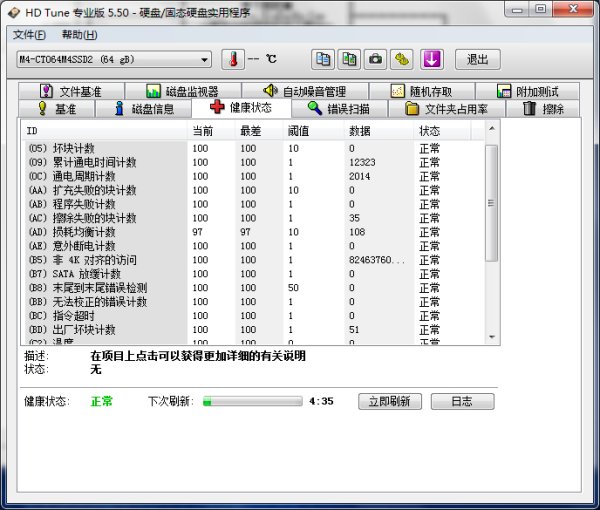Viewport: 600px width, 510px height.
Task: Click the 状态 column header
Action: (x=442, y=131)
